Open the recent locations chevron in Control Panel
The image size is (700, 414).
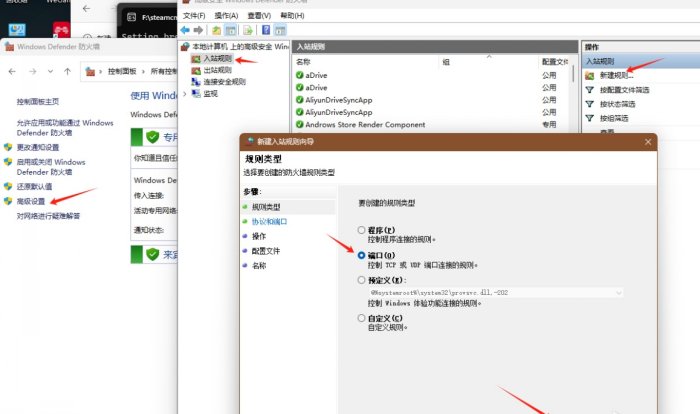coord(50,72)
